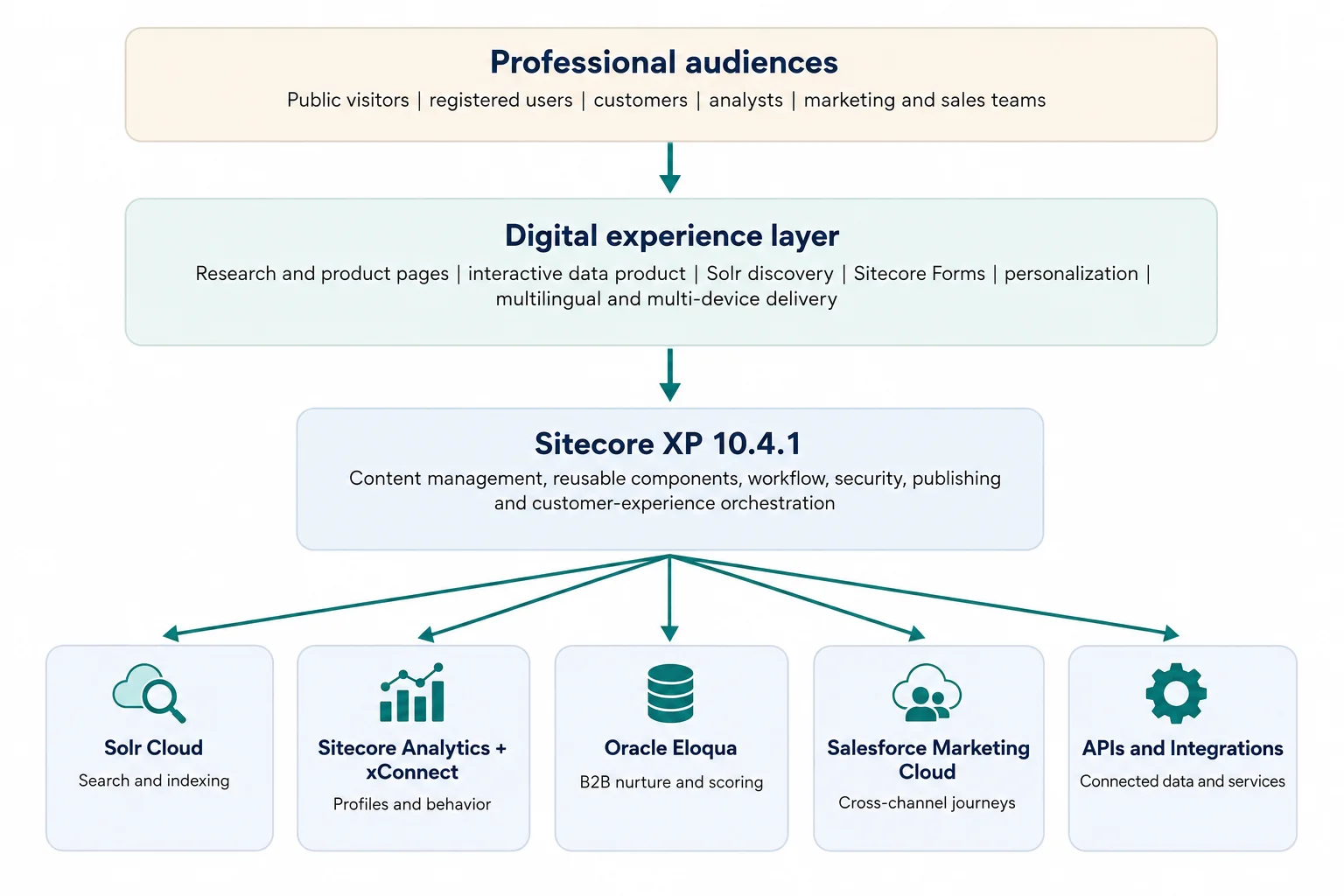The width and height of the screenshot is (1344, 896).
Task: Click the Salesforce Marketing Cloud people icon
Action: pos(927,692)
